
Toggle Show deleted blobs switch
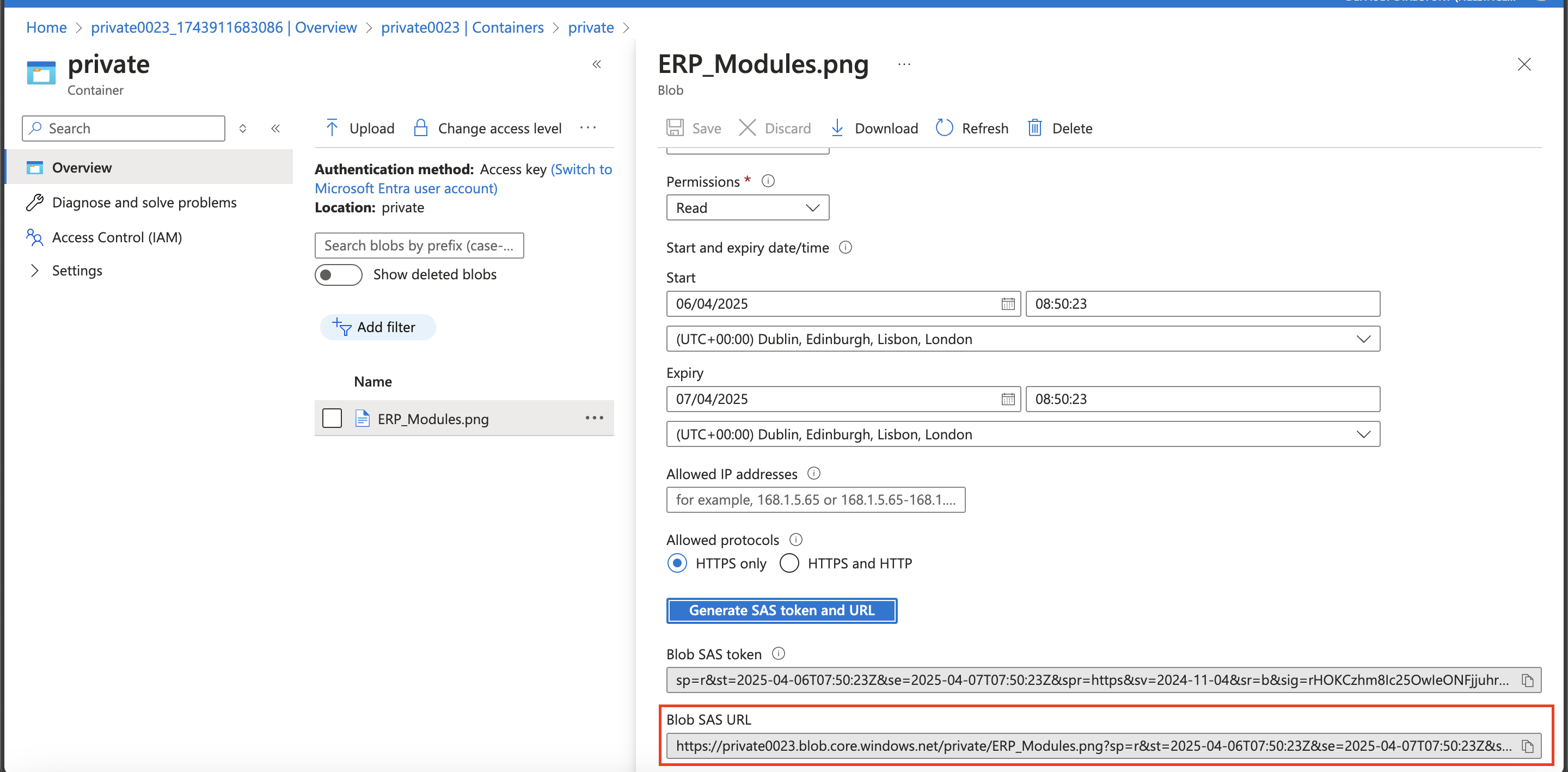tap(339, 274)
